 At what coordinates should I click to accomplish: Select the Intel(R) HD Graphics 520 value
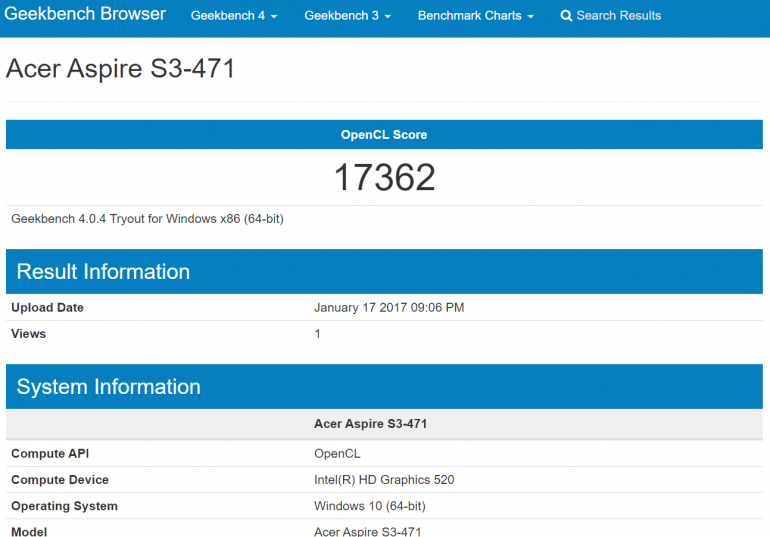pyautogui.click(x=384, y=480)
